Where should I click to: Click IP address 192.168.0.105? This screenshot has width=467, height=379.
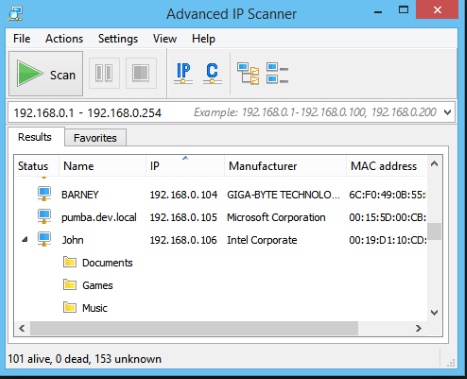(x=183, y=217)
